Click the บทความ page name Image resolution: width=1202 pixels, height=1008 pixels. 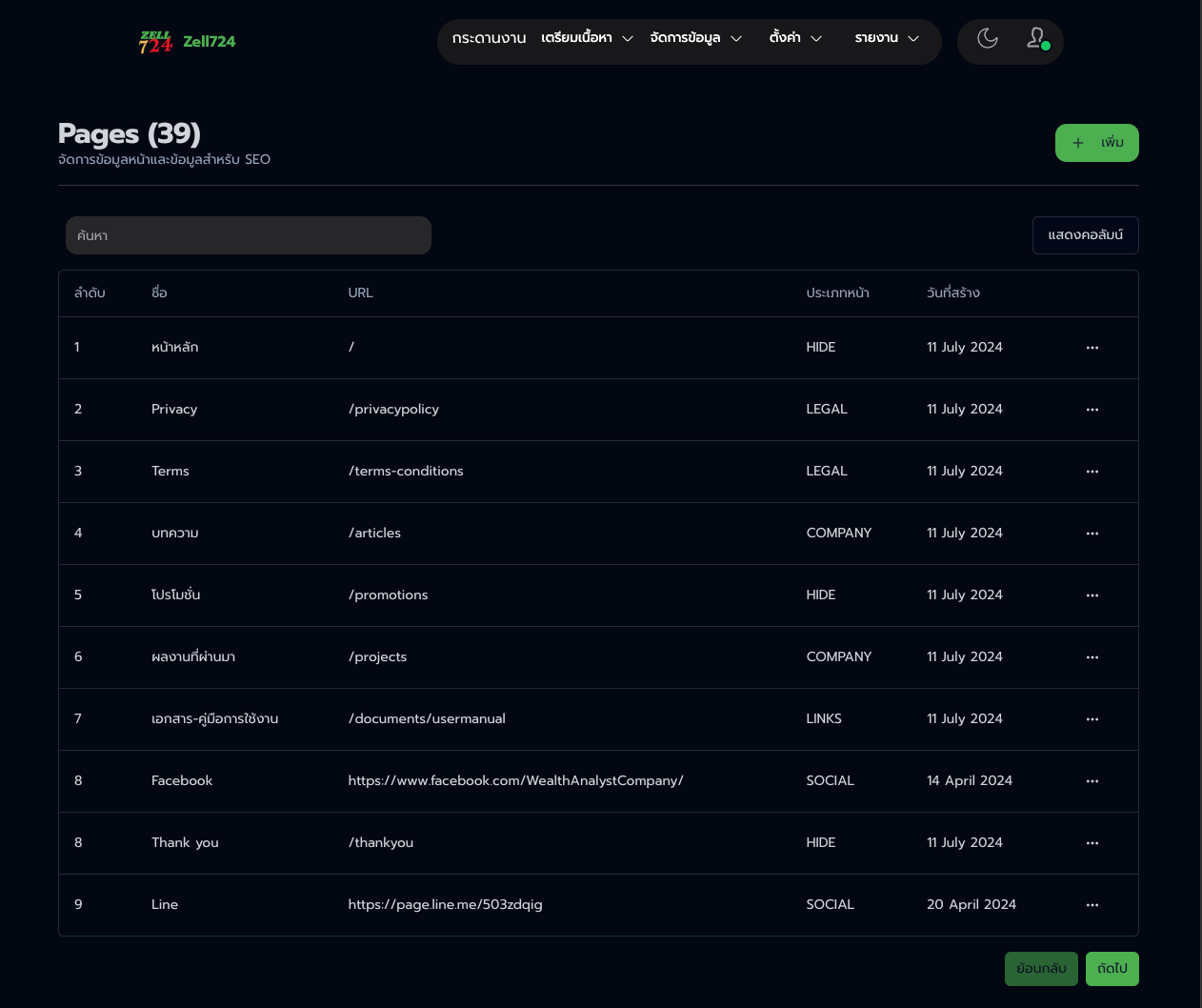tap(174, 534)
